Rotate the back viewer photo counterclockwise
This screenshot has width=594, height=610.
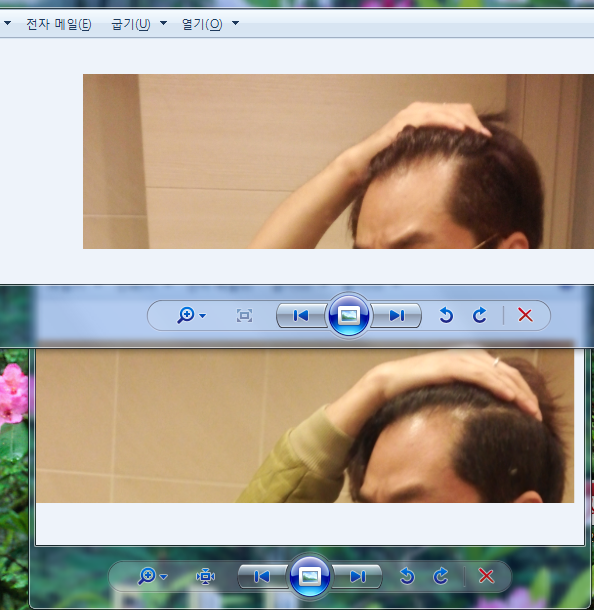407,576
